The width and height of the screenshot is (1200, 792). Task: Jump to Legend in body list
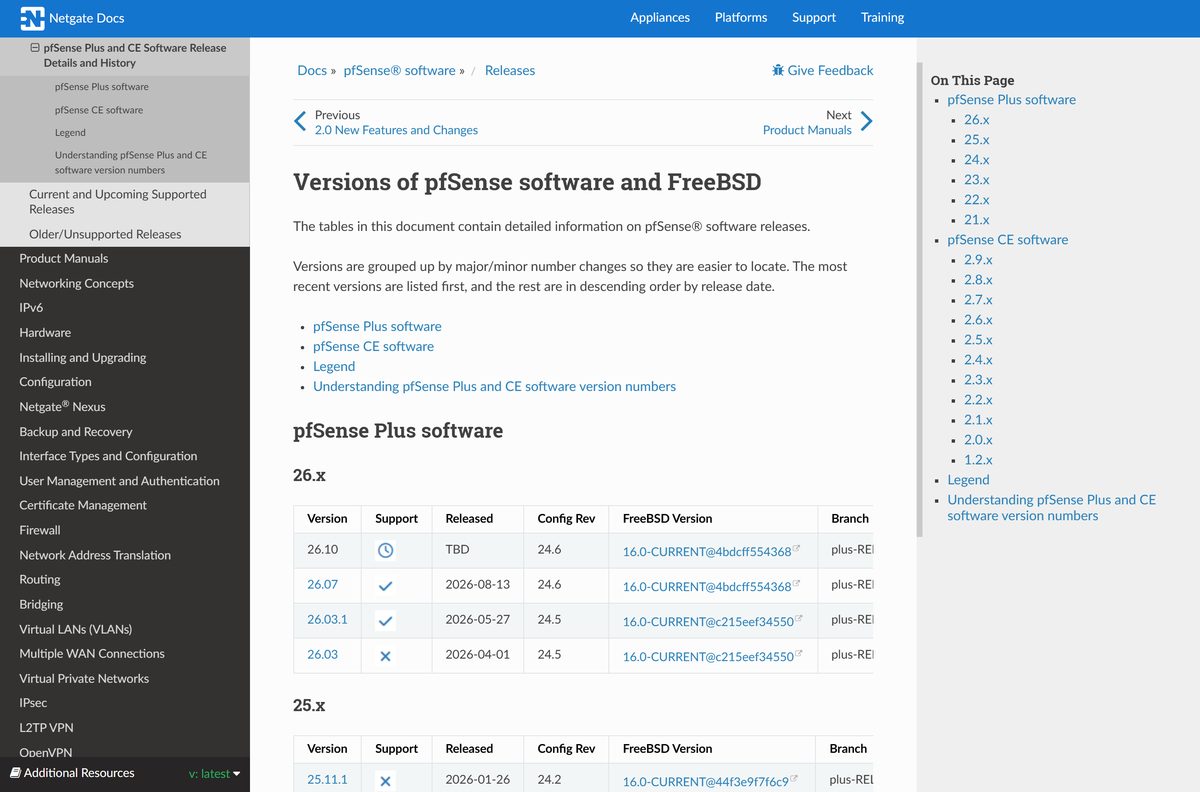tap(334, 366)
